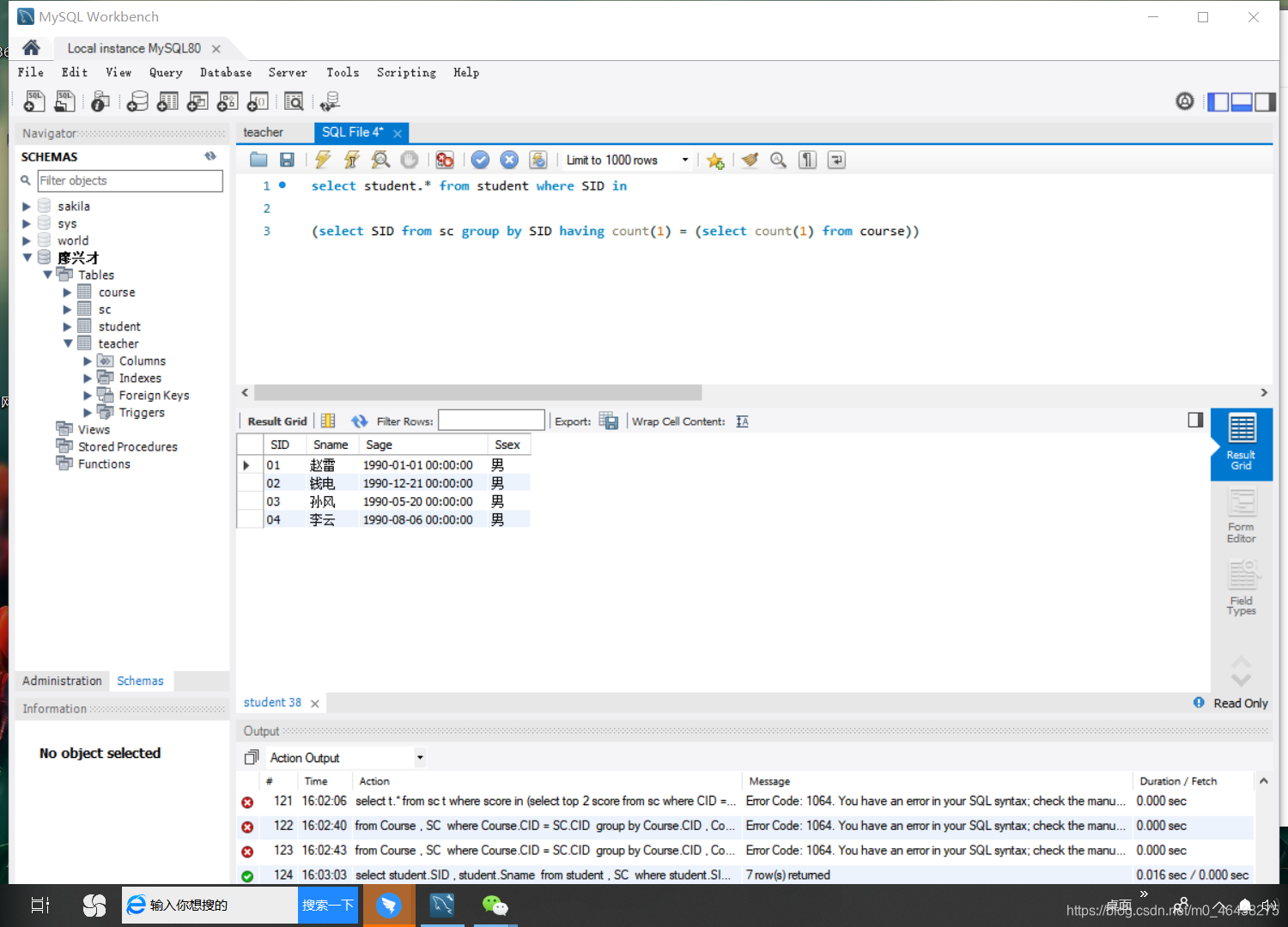Stop the running query icon
This screenshot has width=1288, height=927.
coord(410,160)
